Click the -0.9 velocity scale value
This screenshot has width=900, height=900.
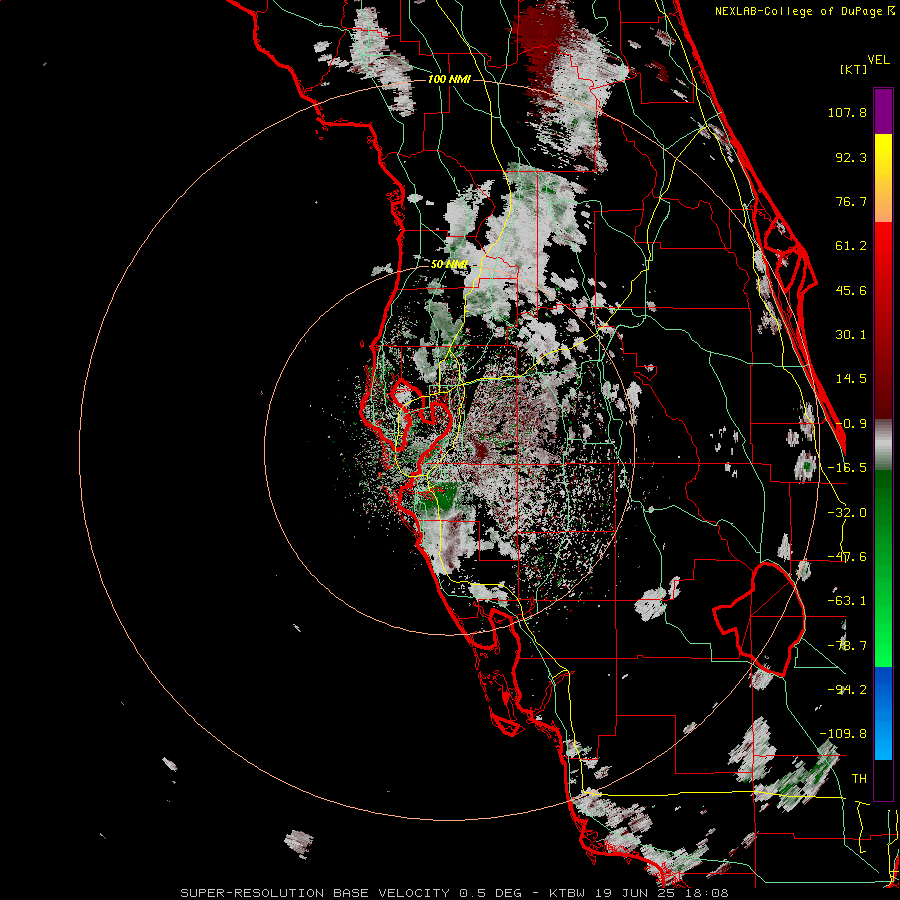tap(851, 424)
